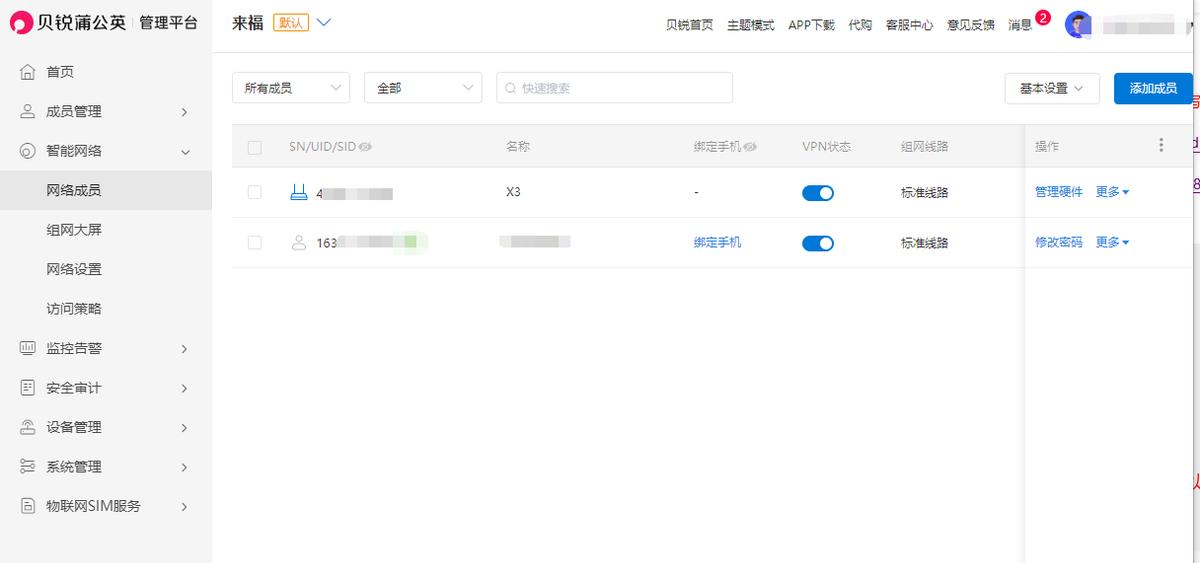Expand 成员管理 submenu arrow
The width and height of the screenshot is (1200, 563).
coord(185,112)
